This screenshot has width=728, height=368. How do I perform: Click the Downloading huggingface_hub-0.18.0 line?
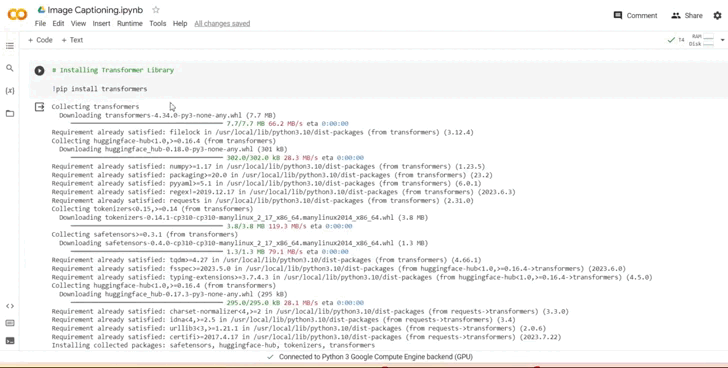pos(173,149)
